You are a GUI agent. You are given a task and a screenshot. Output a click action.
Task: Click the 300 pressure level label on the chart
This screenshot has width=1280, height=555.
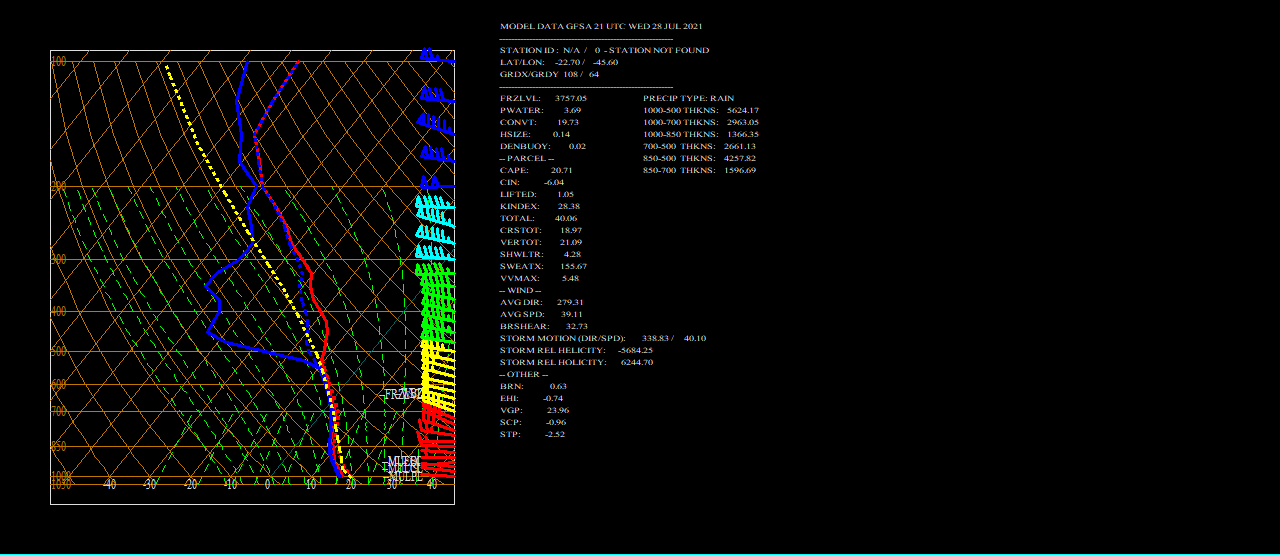(58, 259)
